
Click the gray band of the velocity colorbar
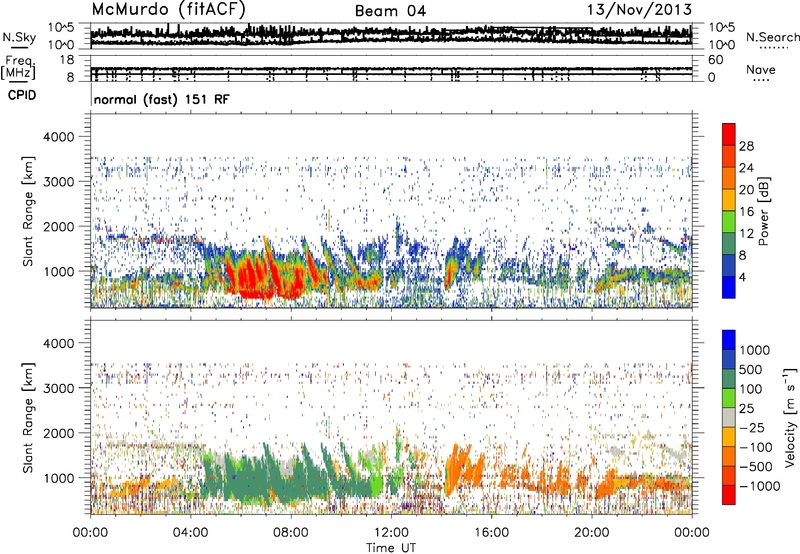[x=729, y=418]
